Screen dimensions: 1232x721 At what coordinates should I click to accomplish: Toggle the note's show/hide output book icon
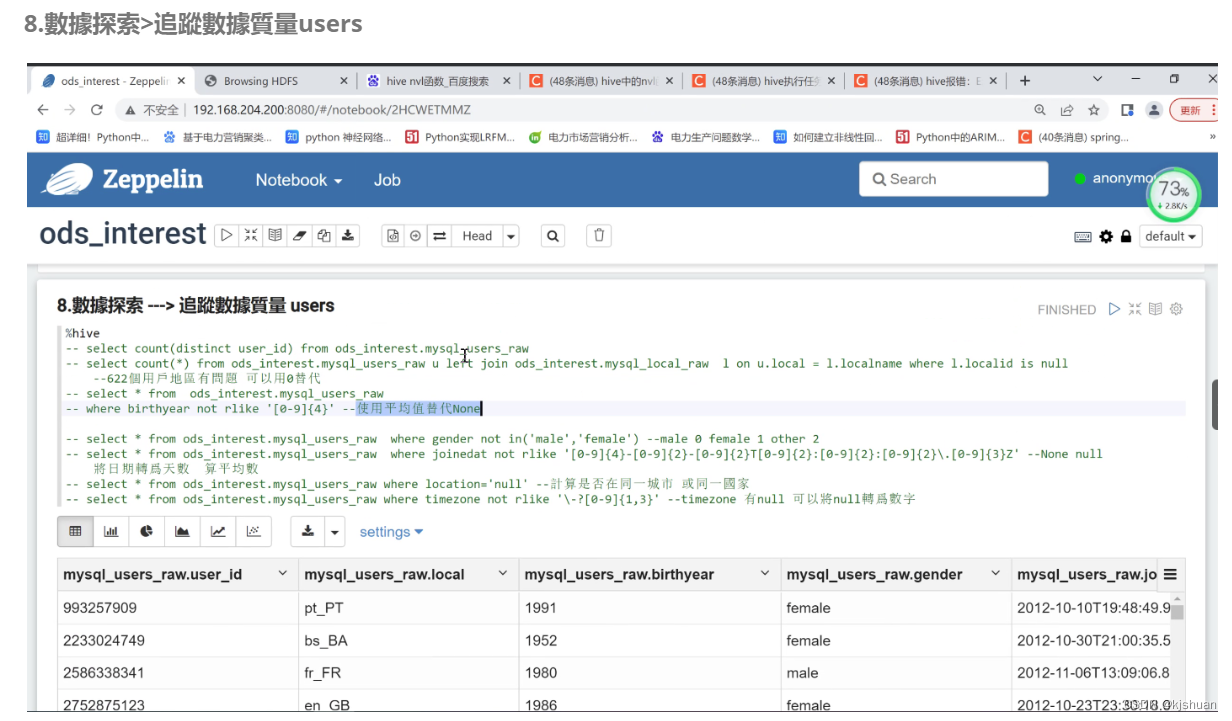point(275,236)
